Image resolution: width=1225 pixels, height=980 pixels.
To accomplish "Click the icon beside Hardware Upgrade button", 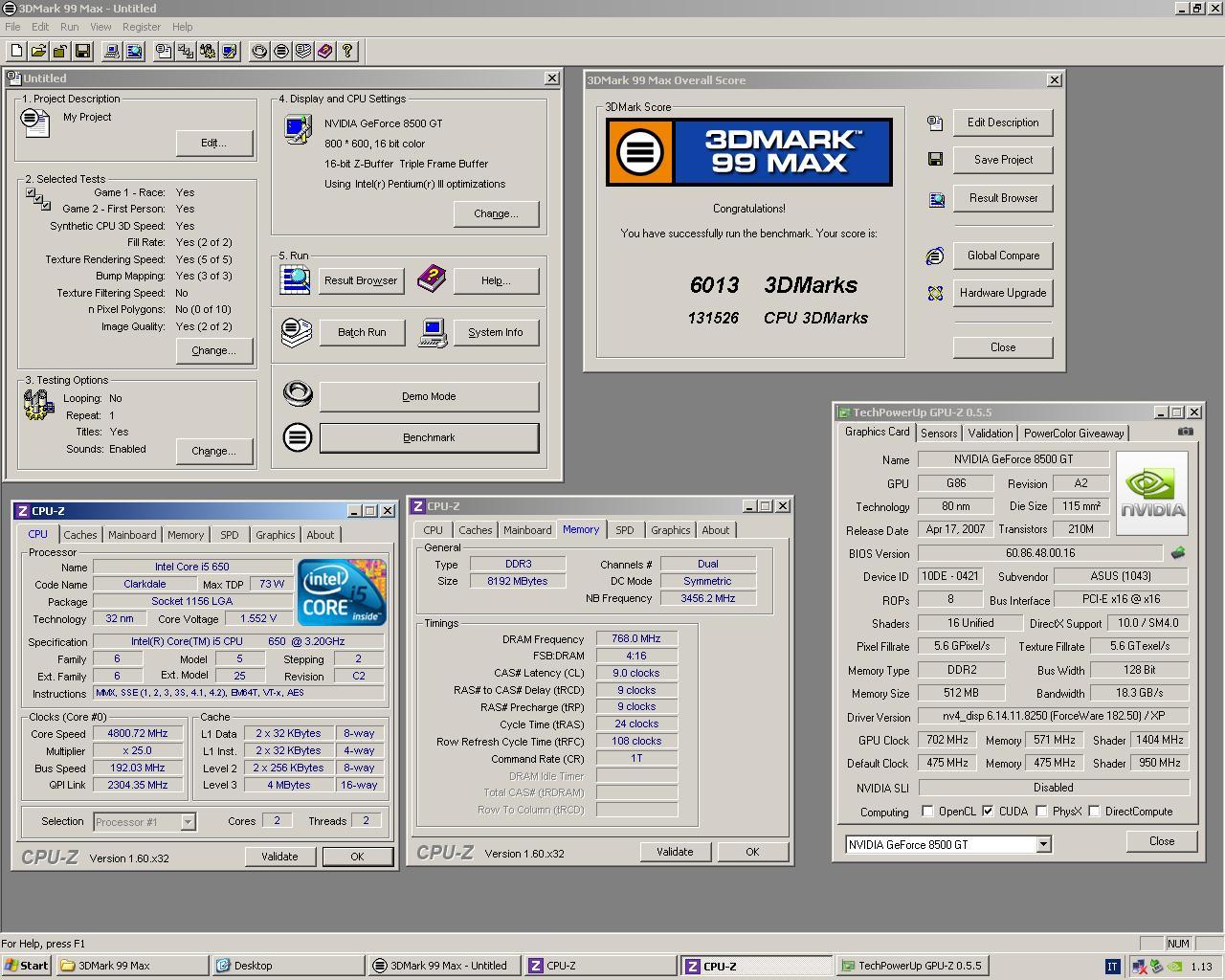I will (935, 293).
